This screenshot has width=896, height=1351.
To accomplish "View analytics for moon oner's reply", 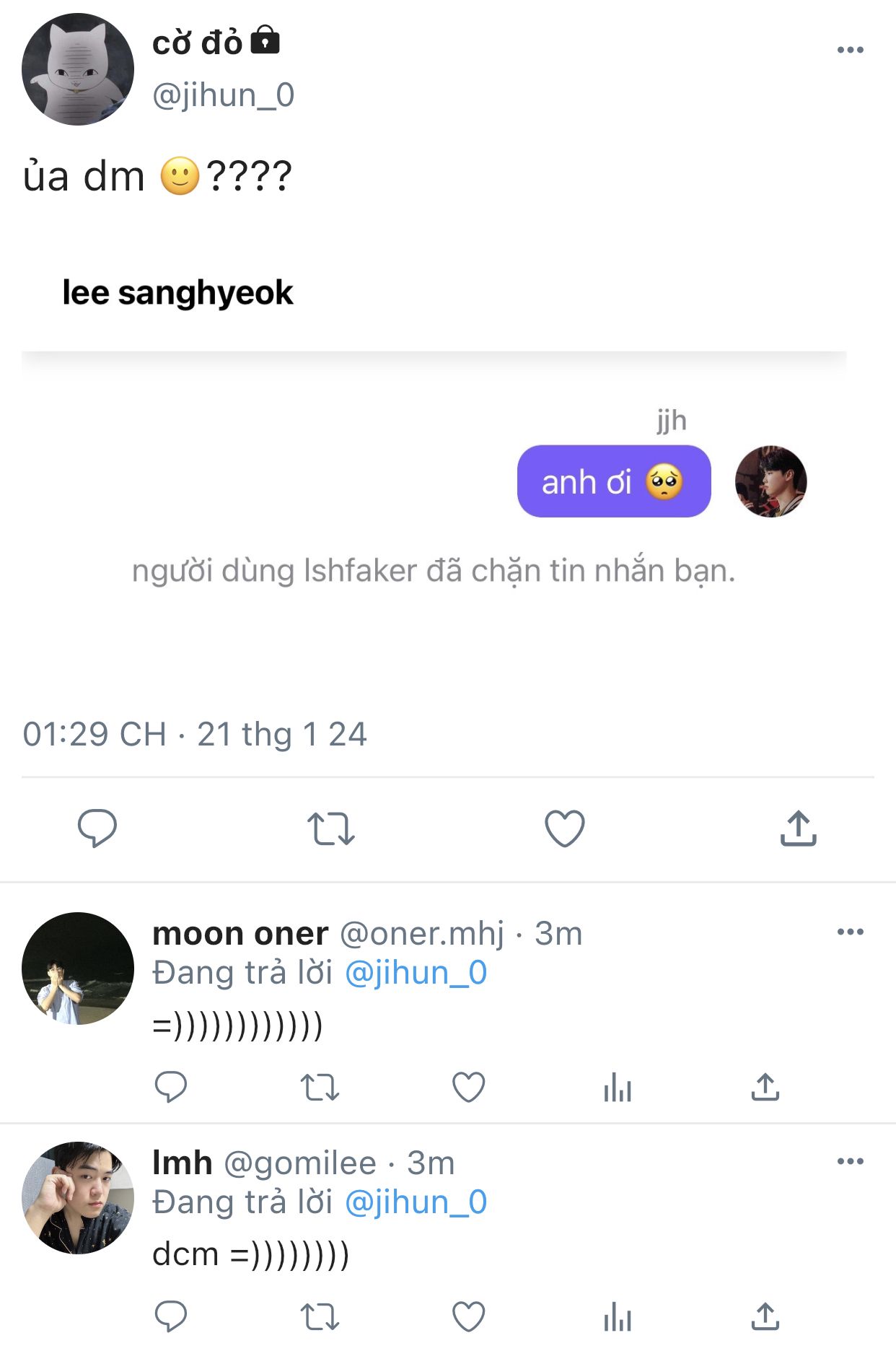I will pos(618,1087).
